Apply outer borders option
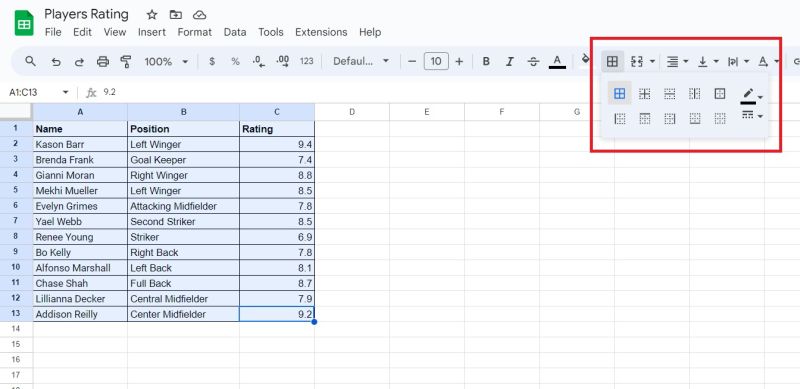 pos(720,93)
